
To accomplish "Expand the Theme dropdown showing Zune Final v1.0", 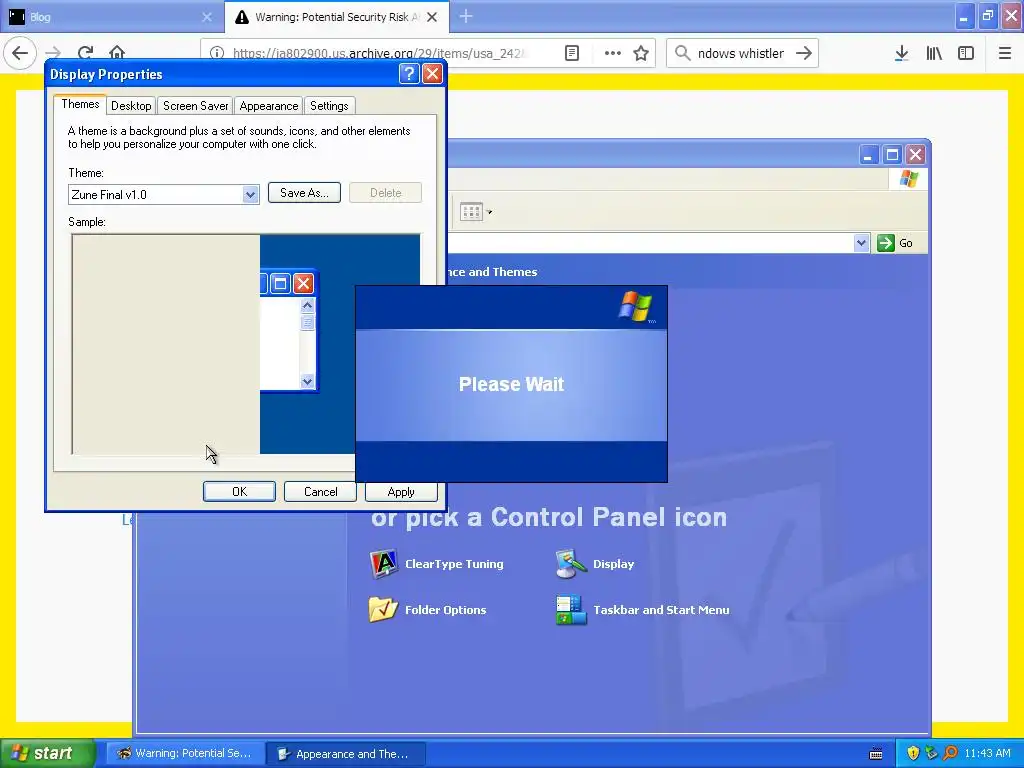I will coord(250,195).
